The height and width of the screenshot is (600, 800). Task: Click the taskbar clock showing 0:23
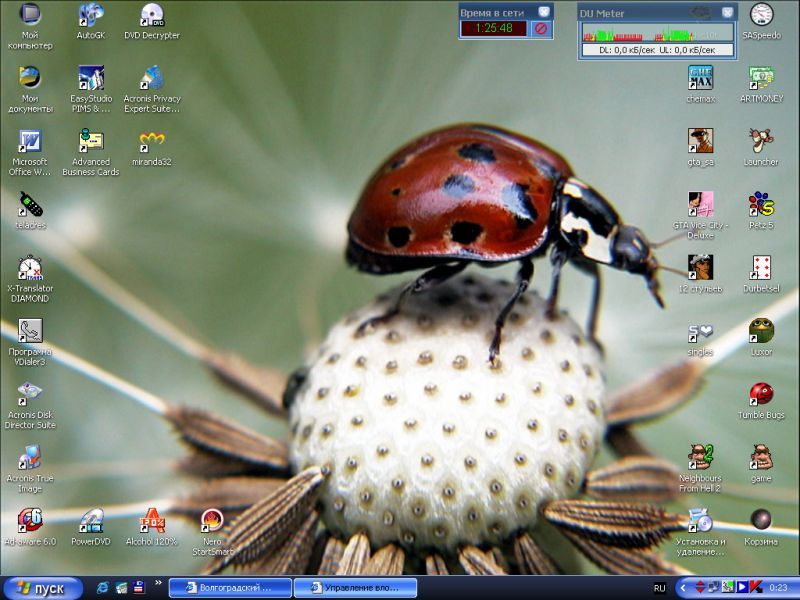tap(778, 588)
